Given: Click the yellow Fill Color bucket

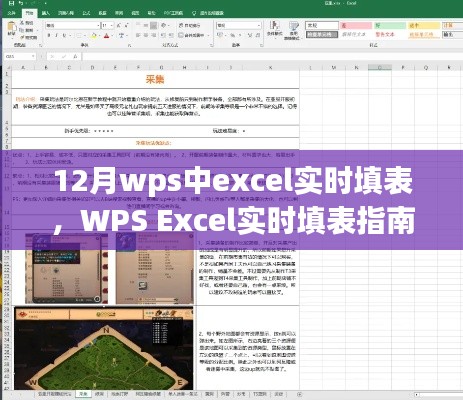Looking at the screenshot, I should pyautogui.click(x=94, y=35).
